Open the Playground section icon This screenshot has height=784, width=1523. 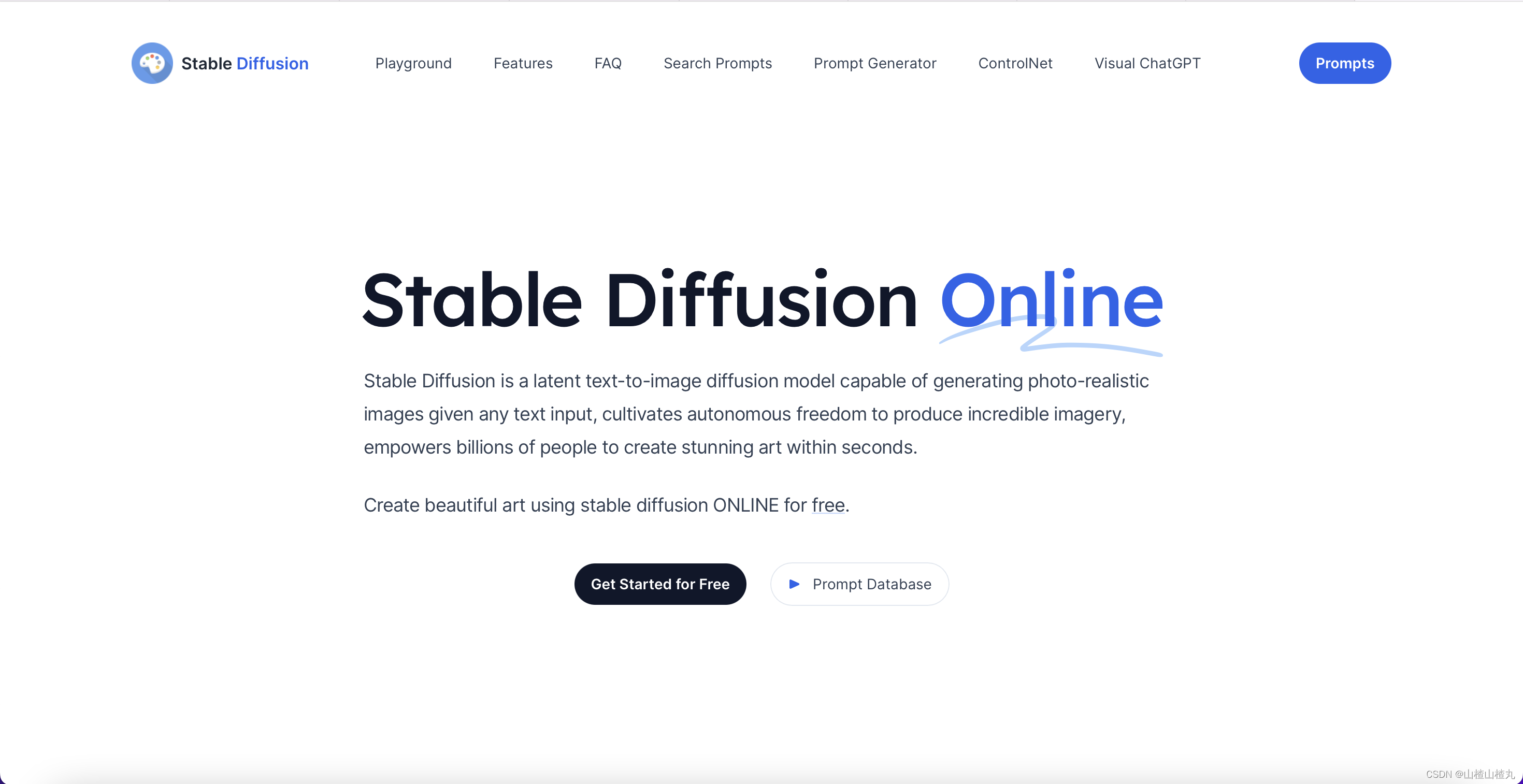tap(413, 62)
